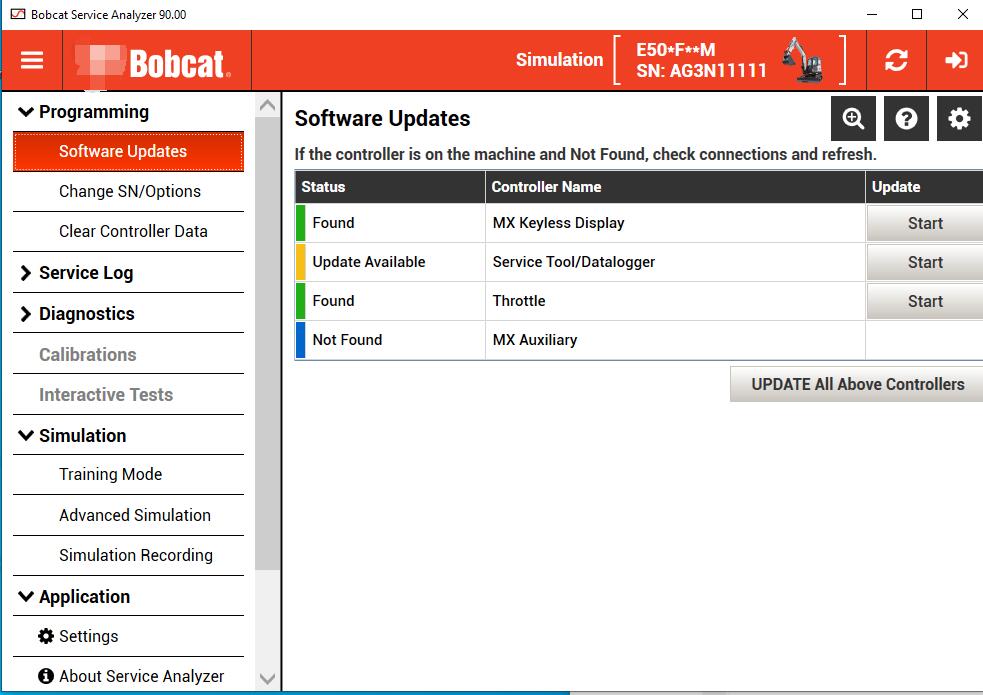
Task: Expand the Diagnostics section
Action: point(26,314)
